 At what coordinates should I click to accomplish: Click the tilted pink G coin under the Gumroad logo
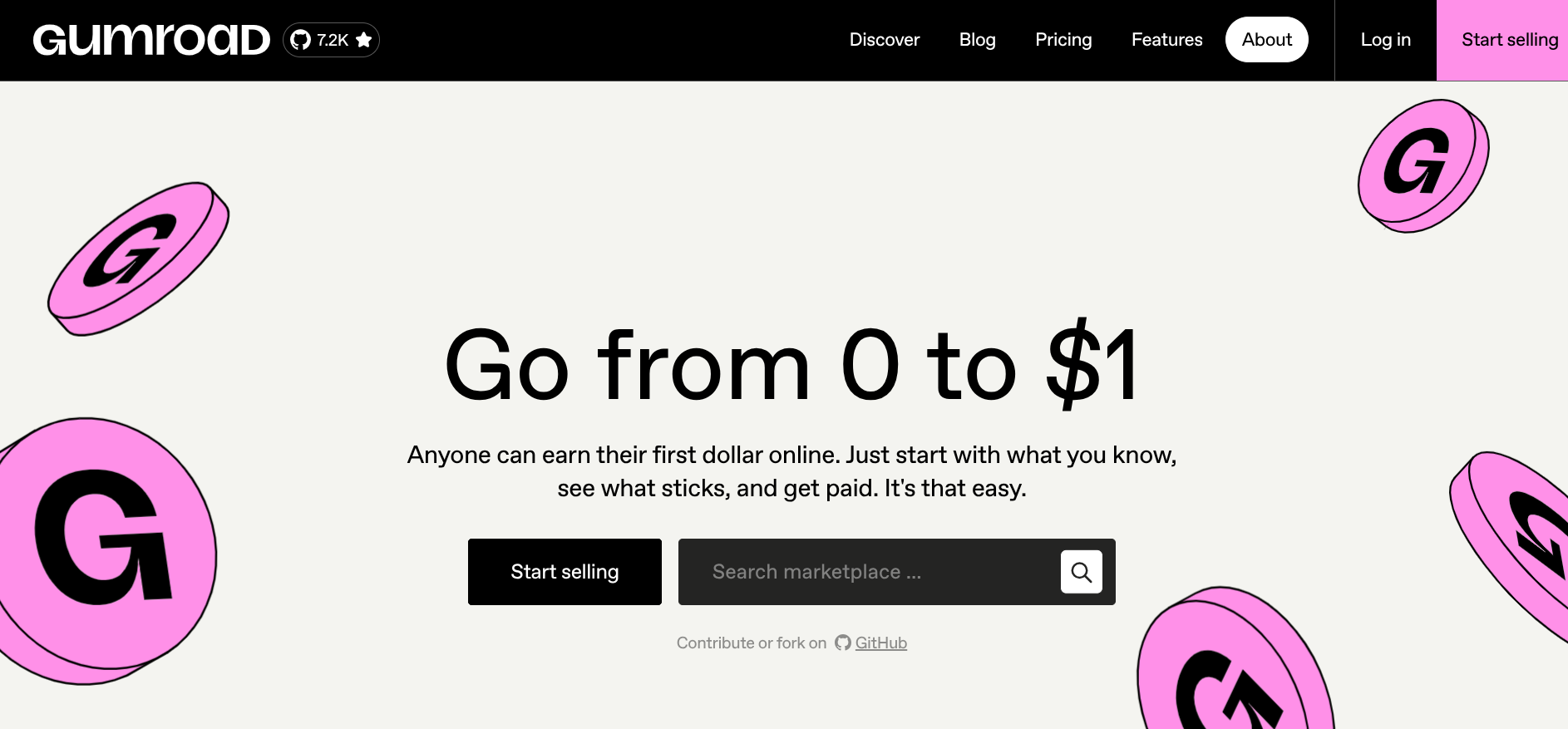138,259
